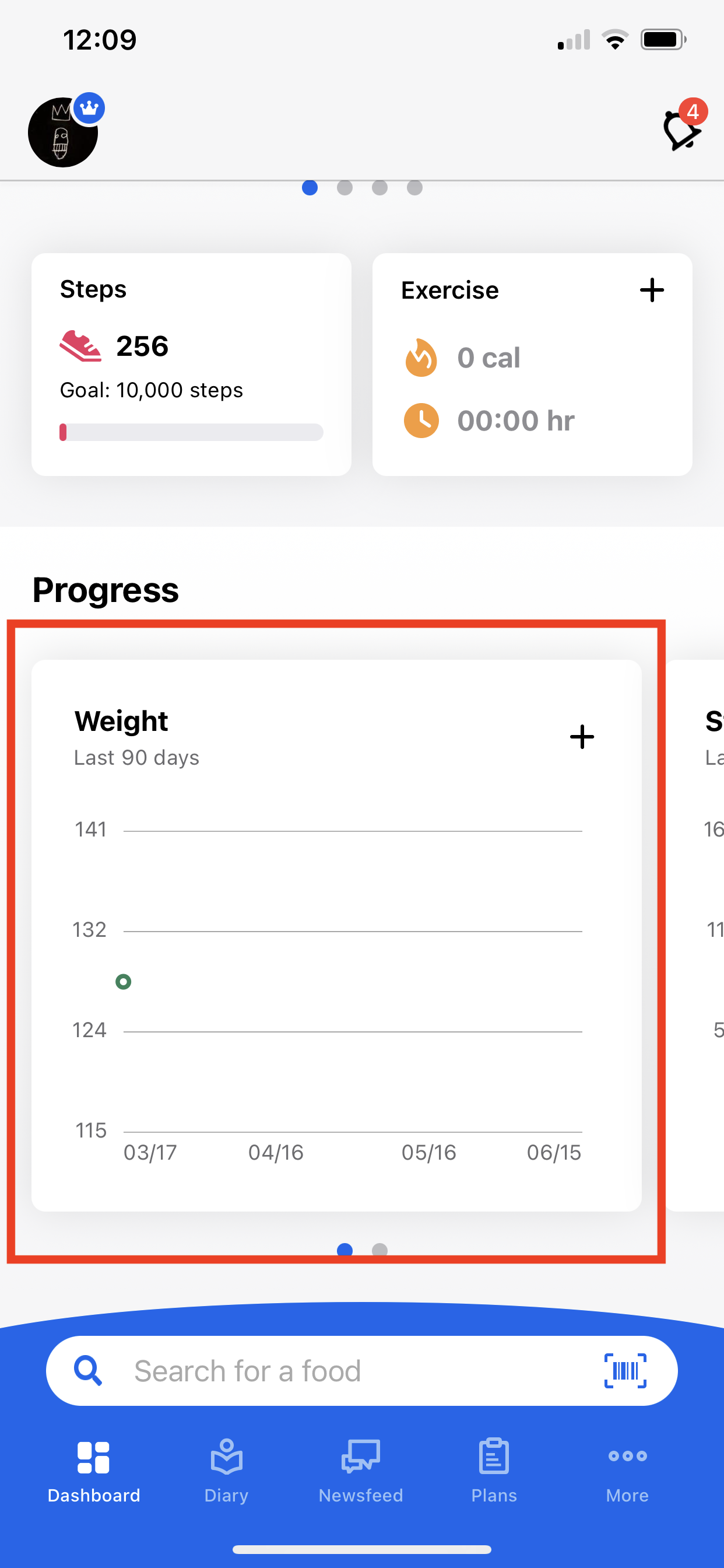Tap the profile avatar picture
Viewport: 724px width, 1568px height.
click(x=64, y=132)
